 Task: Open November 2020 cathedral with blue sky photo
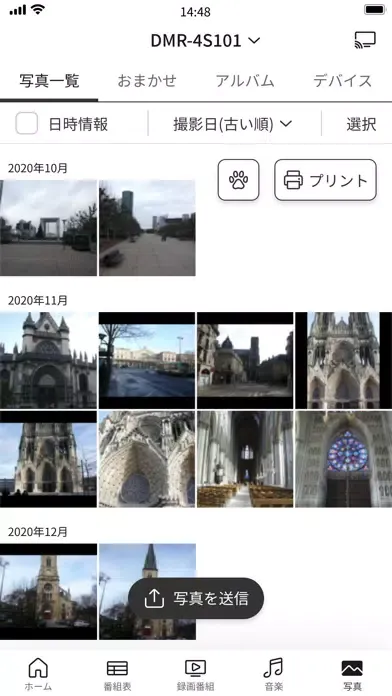(48, 459)
